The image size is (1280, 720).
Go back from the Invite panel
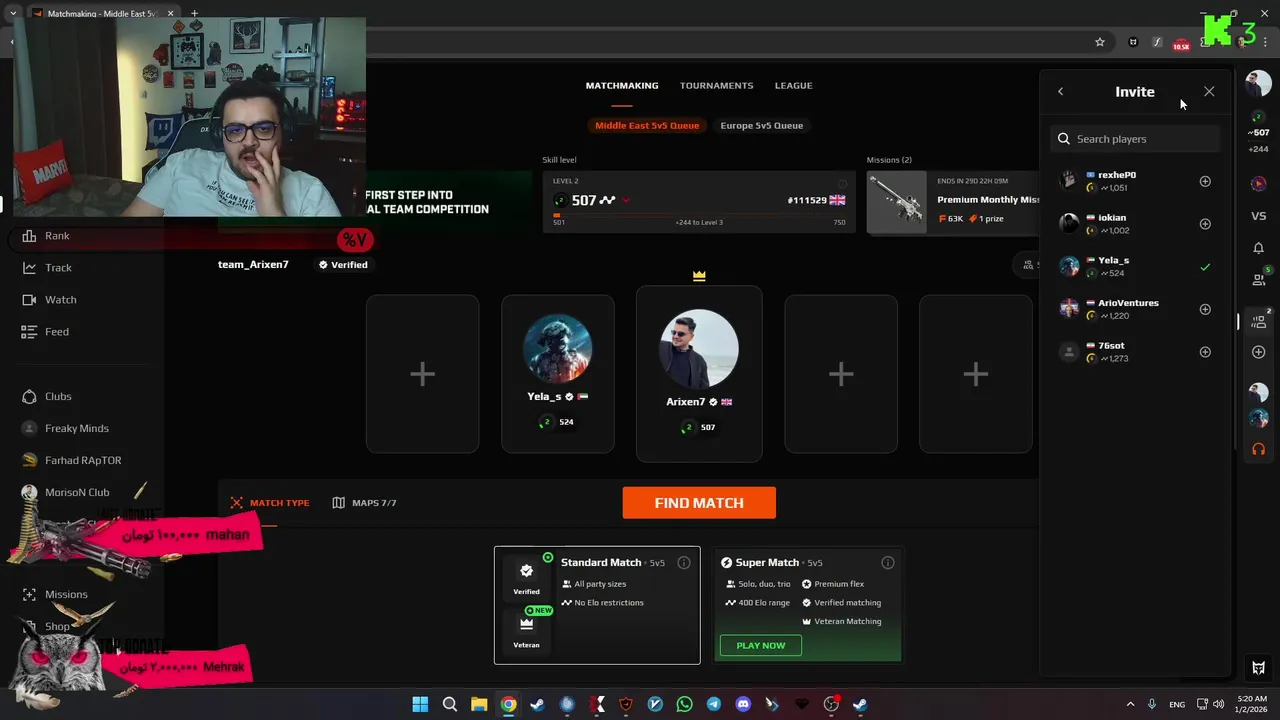1061,91
